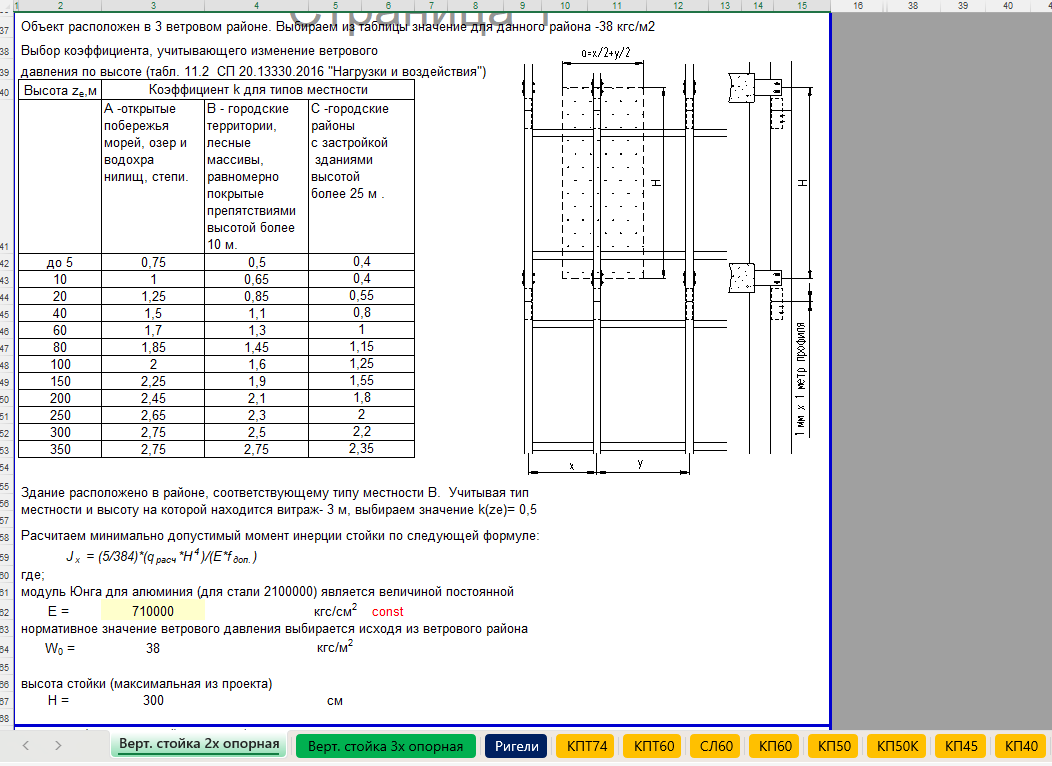Select column header 4

click(256, 5)
